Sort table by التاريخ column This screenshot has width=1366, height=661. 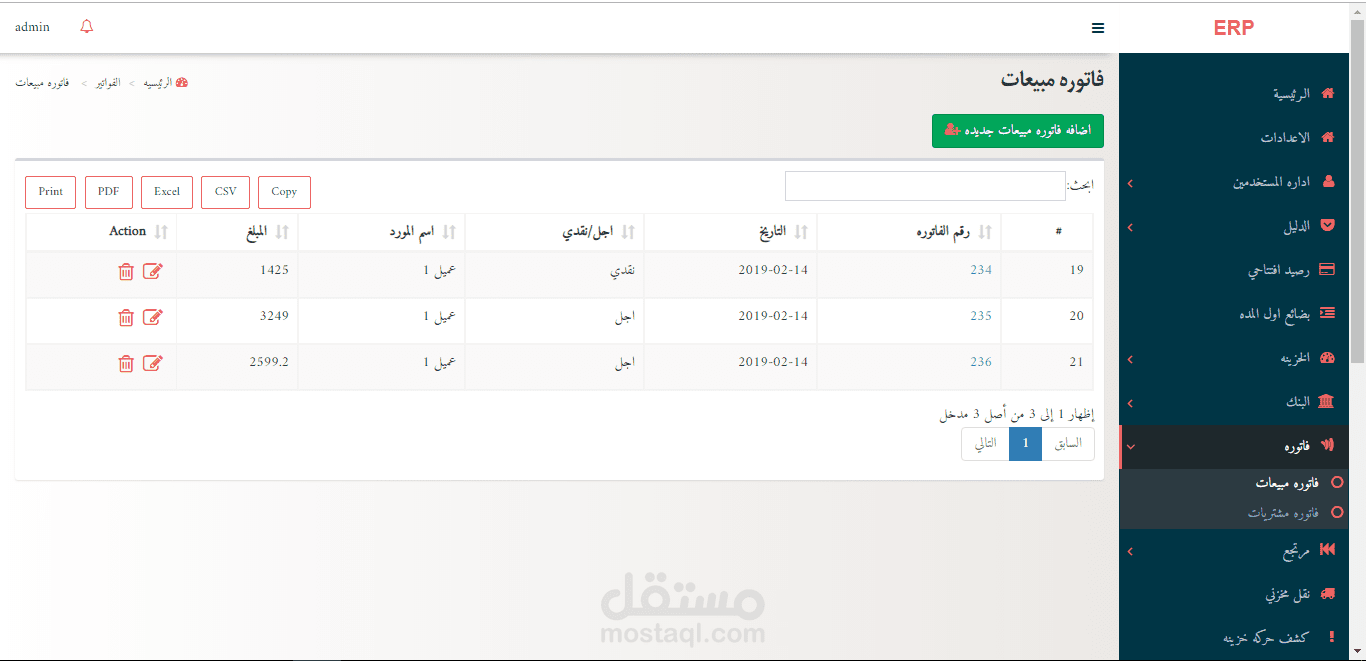pos(731,232)
